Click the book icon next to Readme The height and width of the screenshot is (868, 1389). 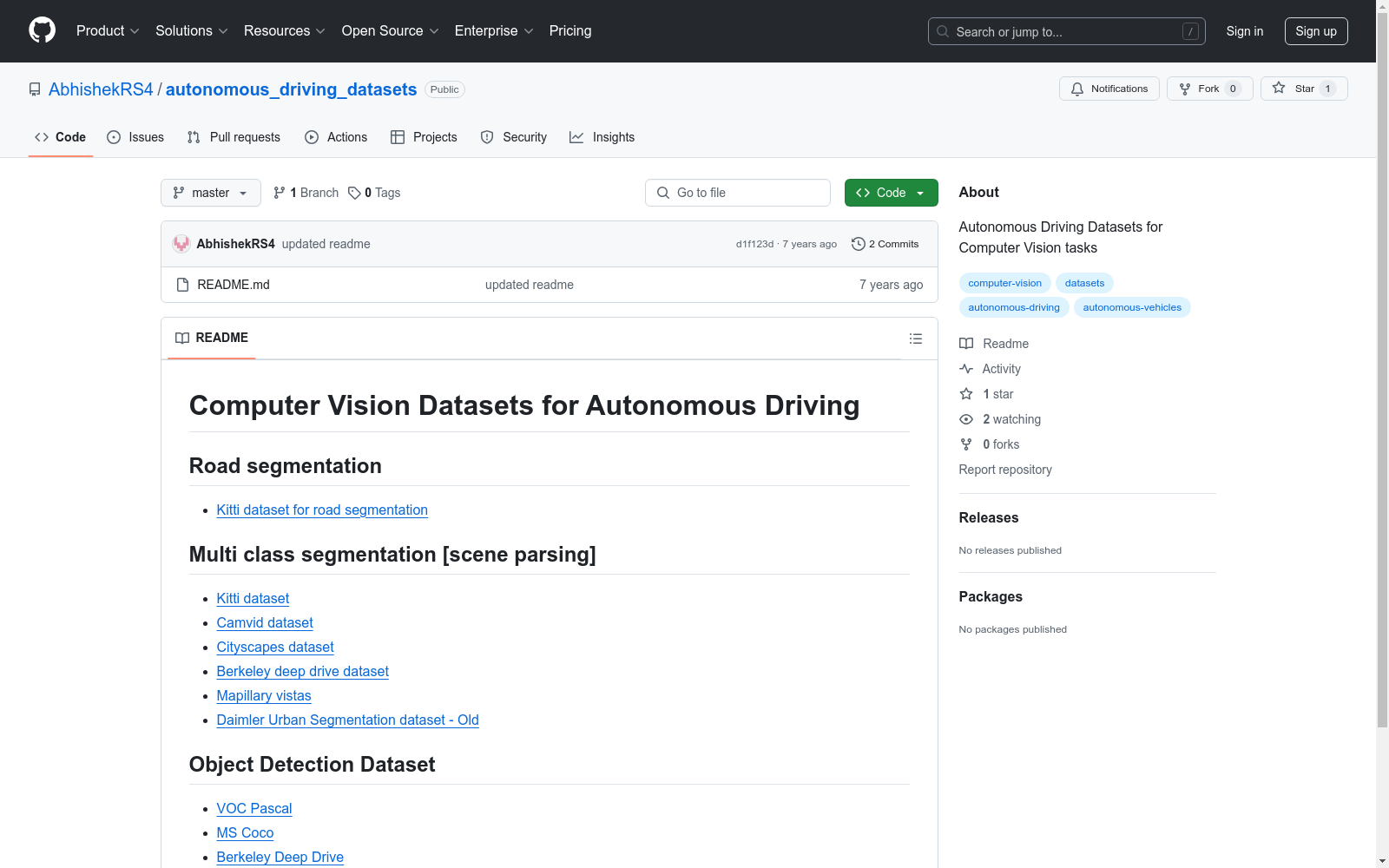966,344
